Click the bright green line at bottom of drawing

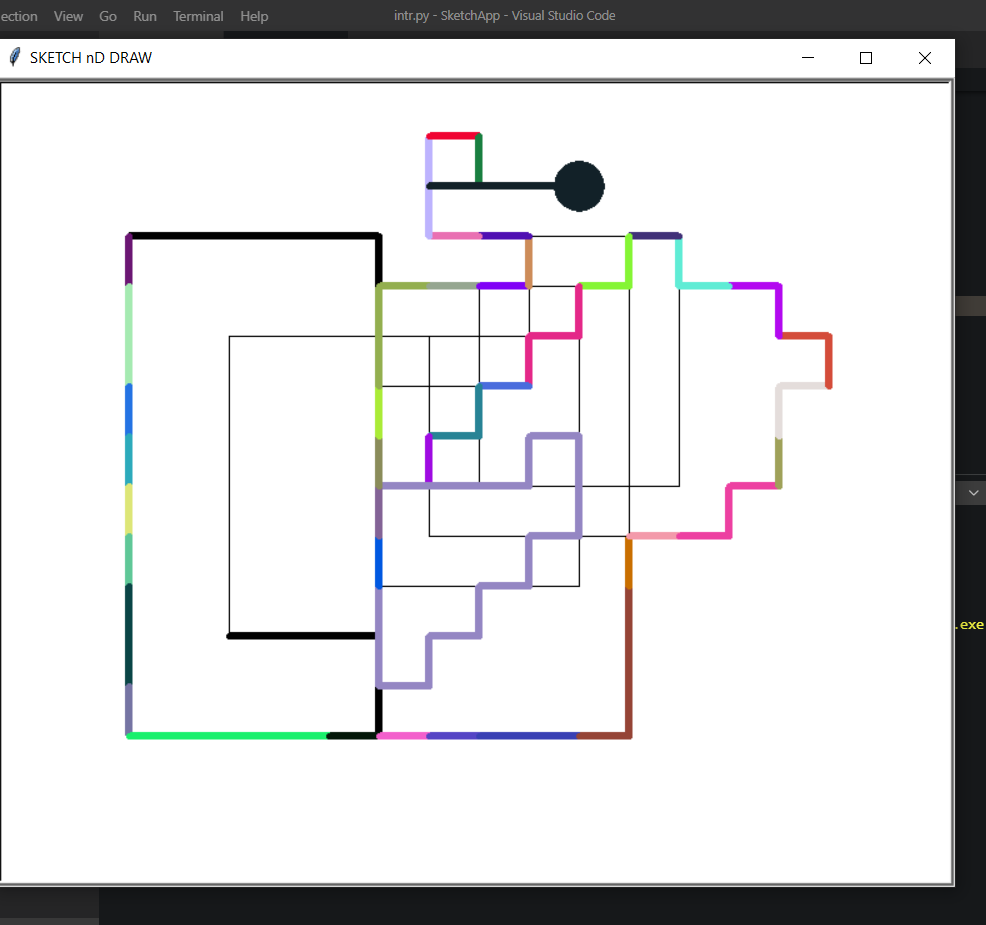227,736
